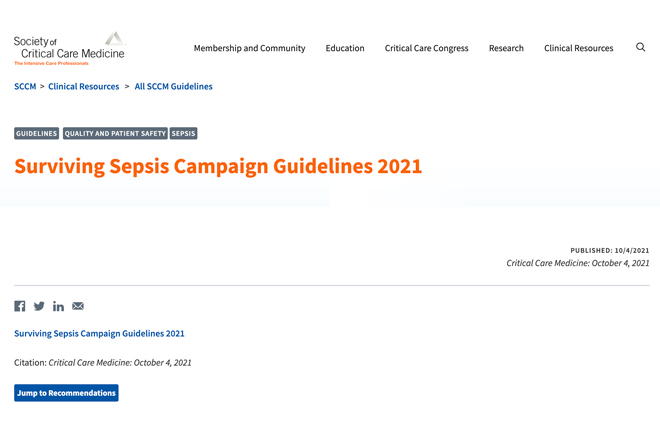Share the page on Facebook
This screenshot has height=440, width=660.
coord(20,306)
